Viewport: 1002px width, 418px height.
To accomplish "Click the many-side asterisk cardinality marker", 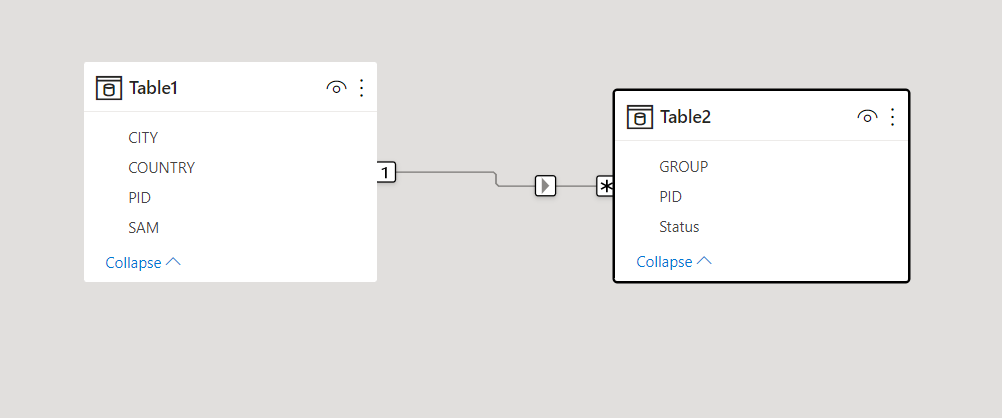I will coord(605,186).
